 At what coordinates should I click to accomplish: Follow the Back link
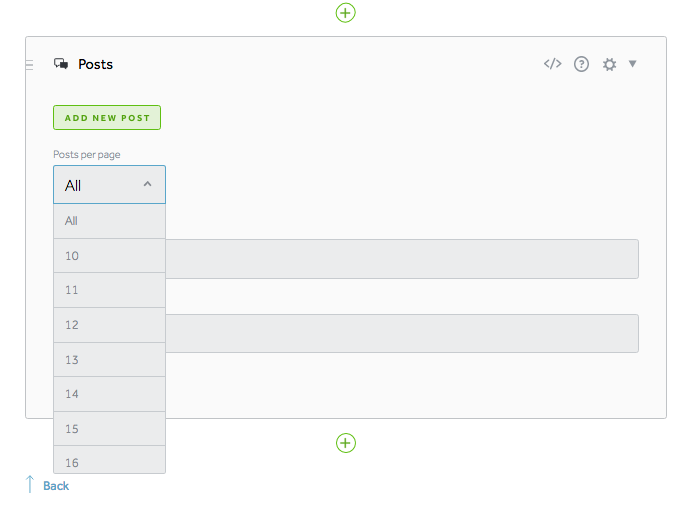tap(56, 486)
